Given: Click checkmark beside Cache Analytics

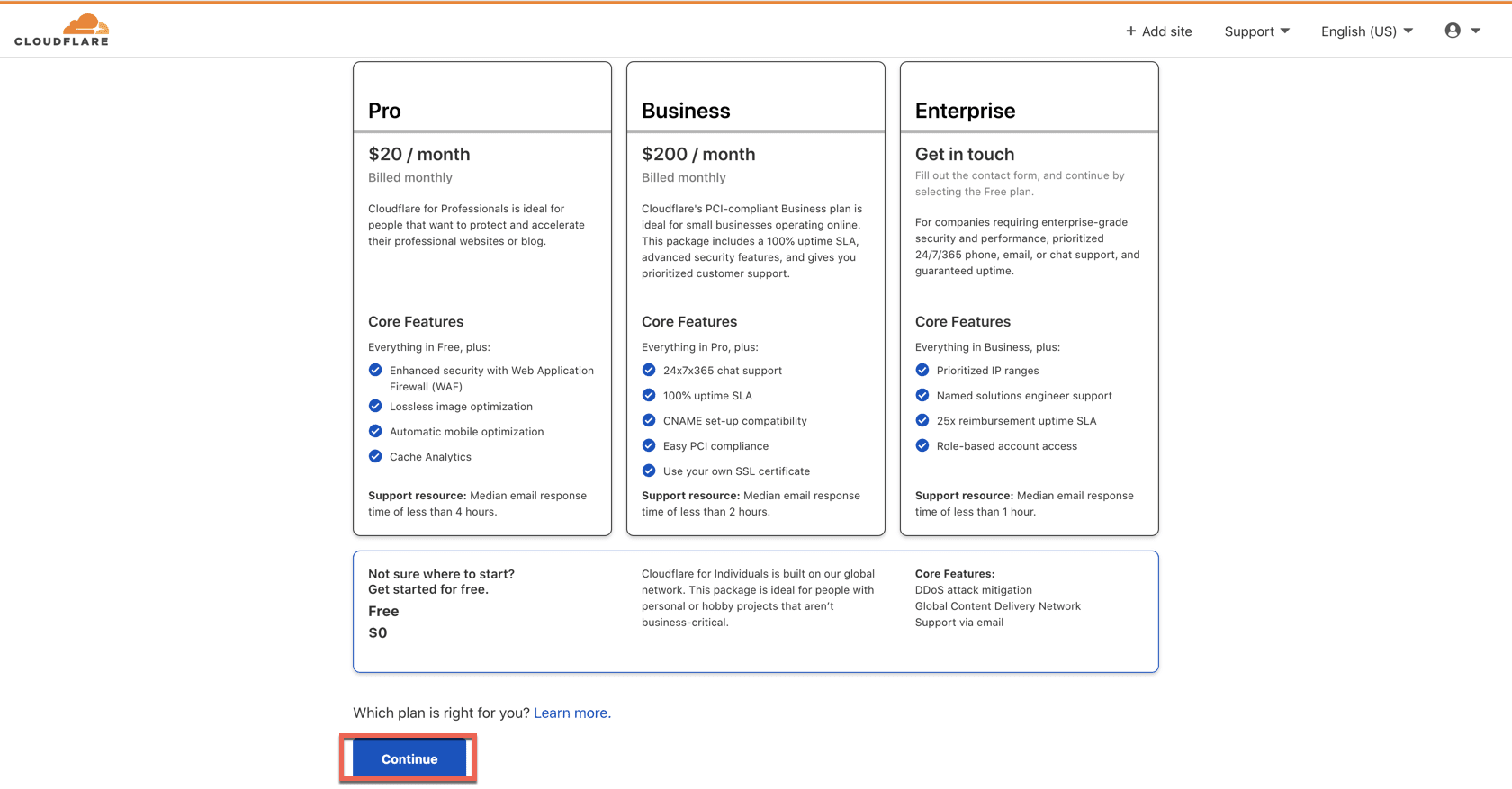Looking at the screenshot, I should [x=375, y=456].
